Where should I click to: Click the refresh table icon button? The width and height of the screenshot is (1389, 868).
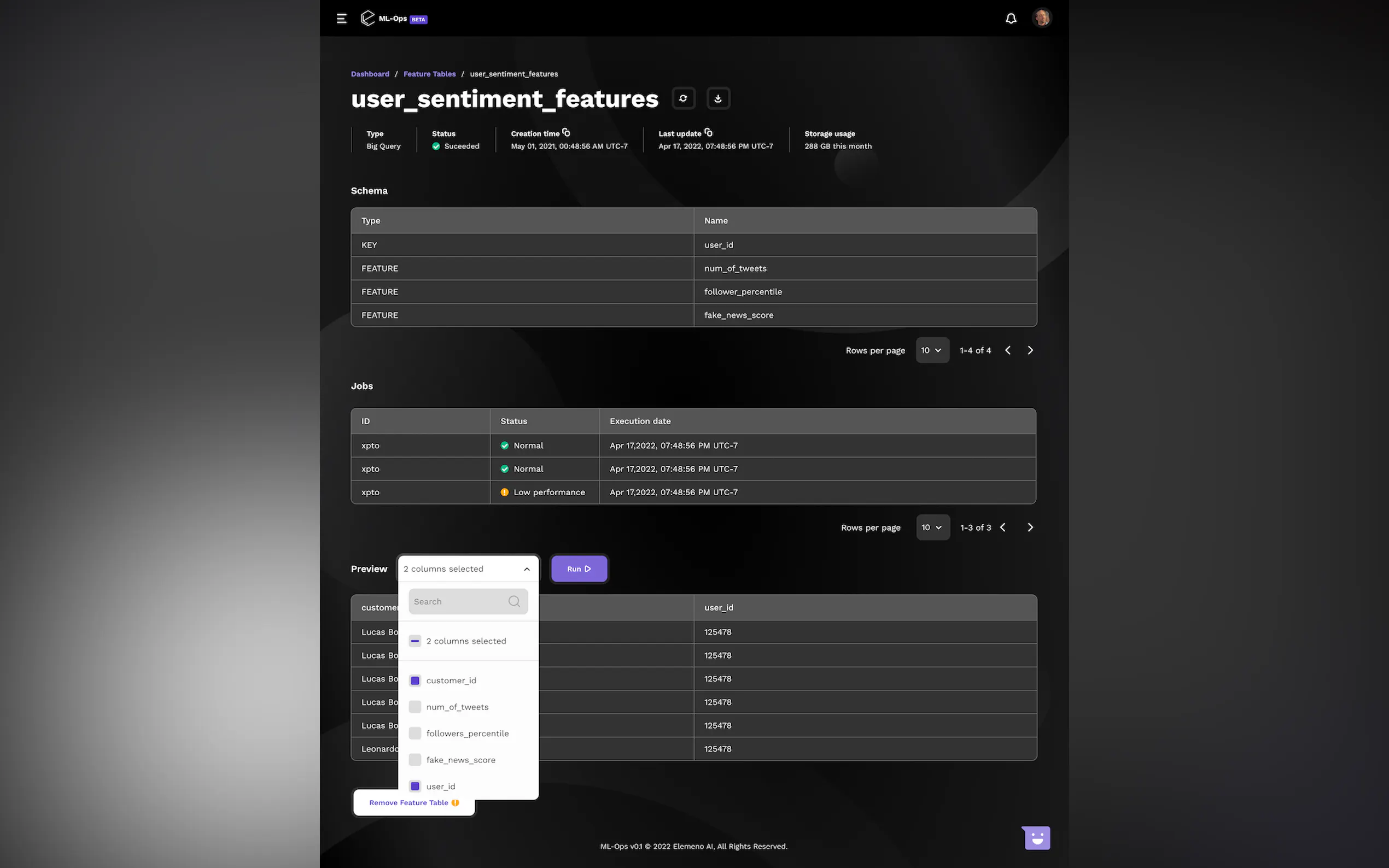(684, 98)
